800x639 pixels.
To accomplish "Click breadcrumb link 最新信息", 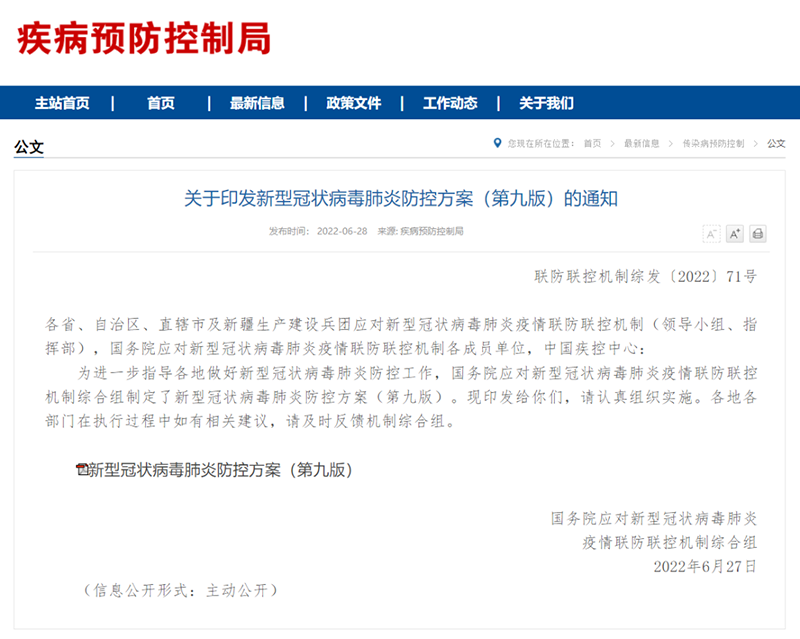I will pyautogui.click(x=642, y=144).
